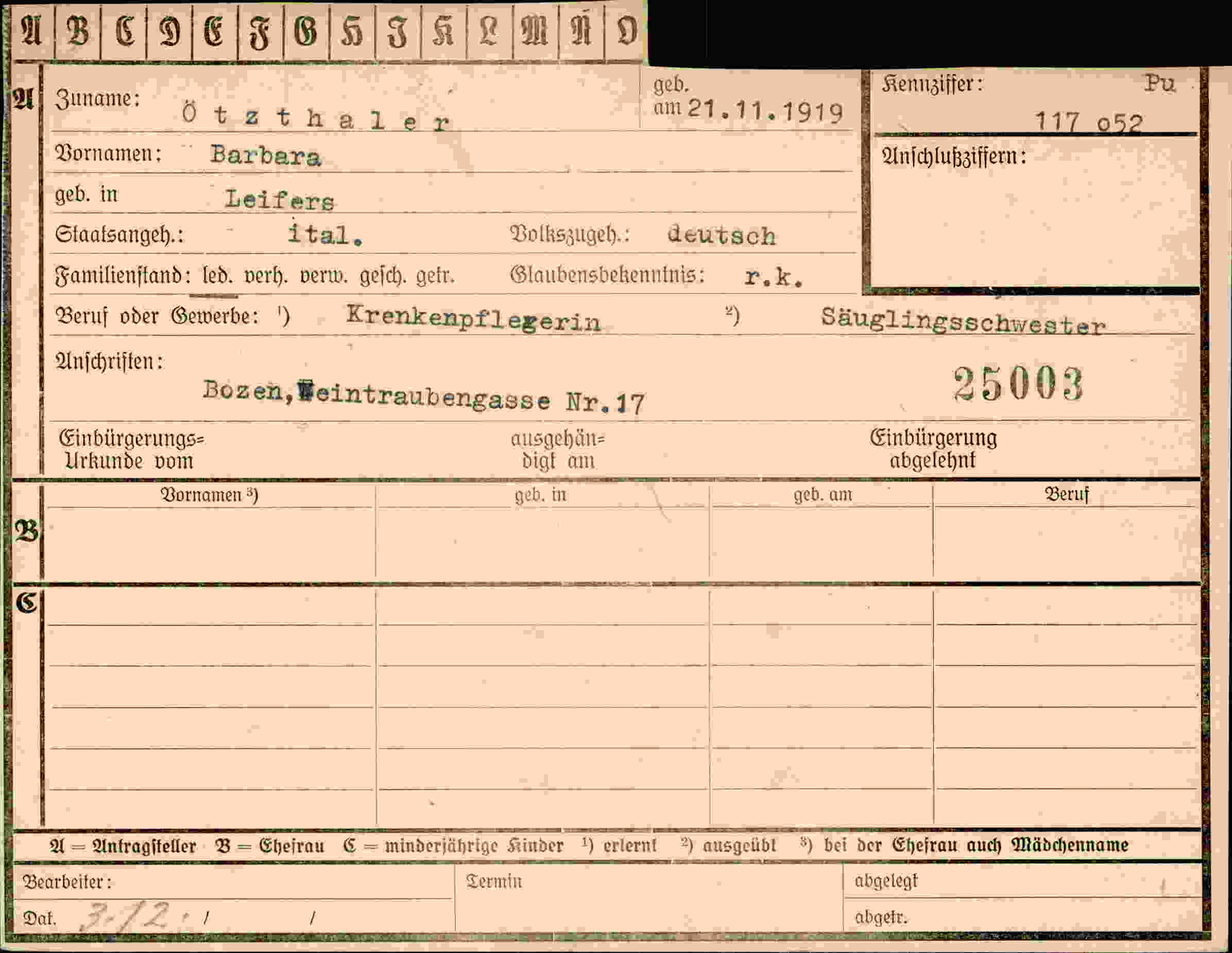Click the legend entry 'A = Antragsteller'

click(123, 846)
